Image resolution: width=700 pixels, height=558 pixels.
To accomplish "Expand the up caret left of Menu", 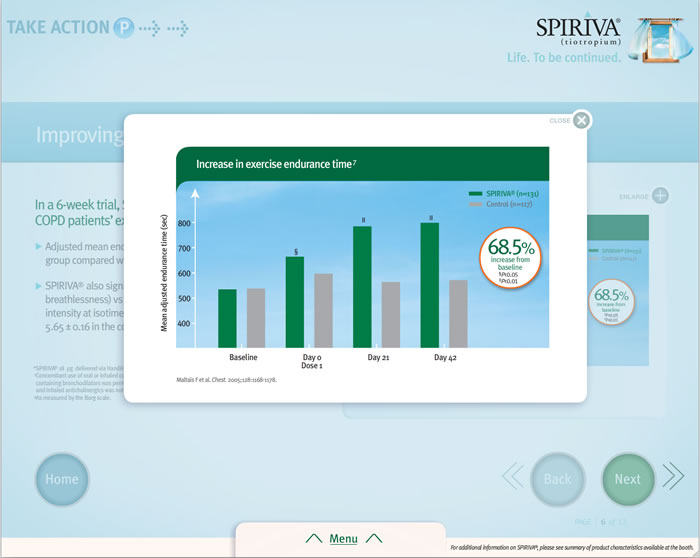I will (314, 538).
